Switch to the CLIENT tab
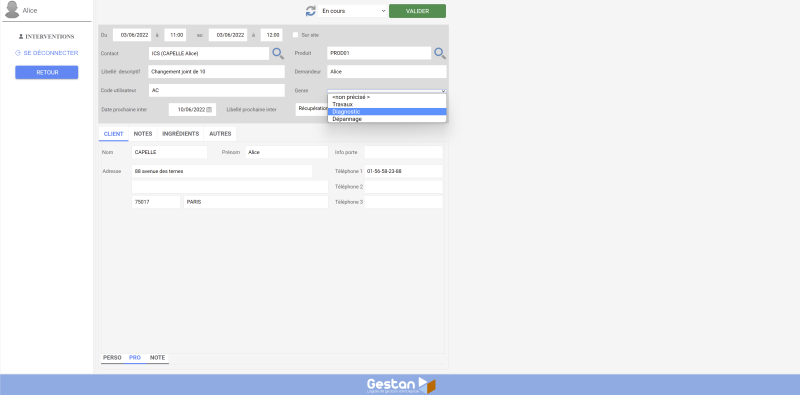 coord(113,134)
